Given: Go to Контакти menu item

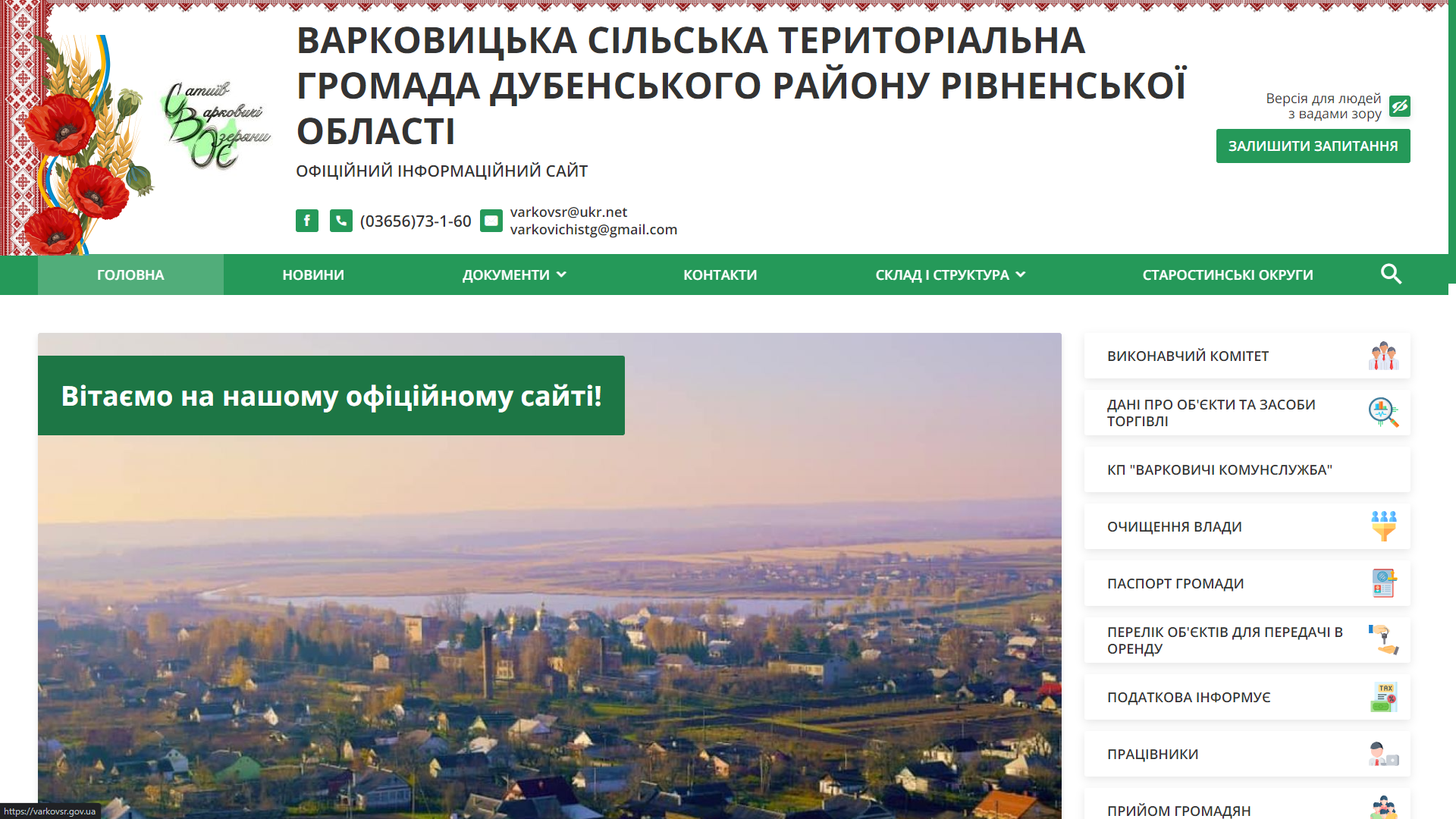Looking at the screenshot, I should (x=720, y=275).
